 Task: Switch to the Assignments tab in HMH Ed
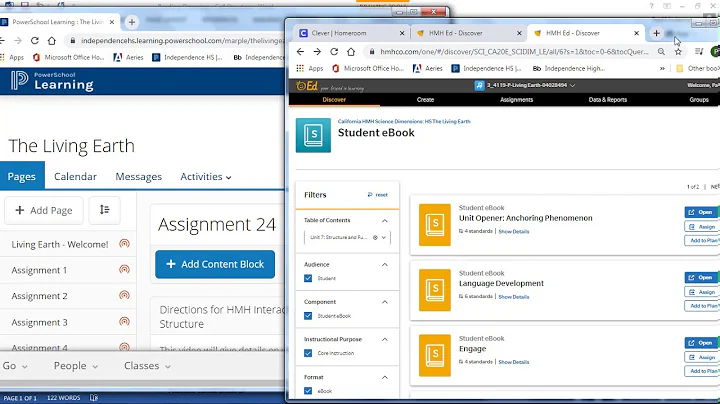pyautogui.click(x=516, y=99)
